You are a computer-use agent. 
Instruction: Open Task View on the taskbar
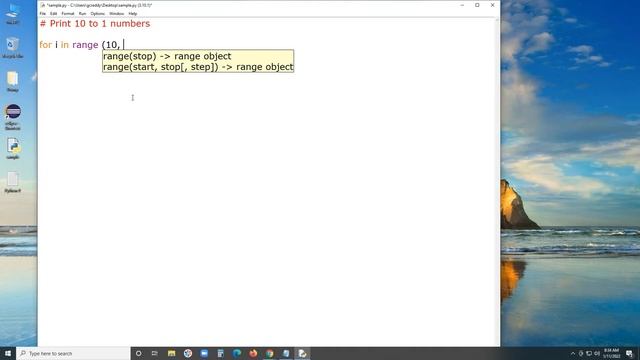(x=155, y=353)
